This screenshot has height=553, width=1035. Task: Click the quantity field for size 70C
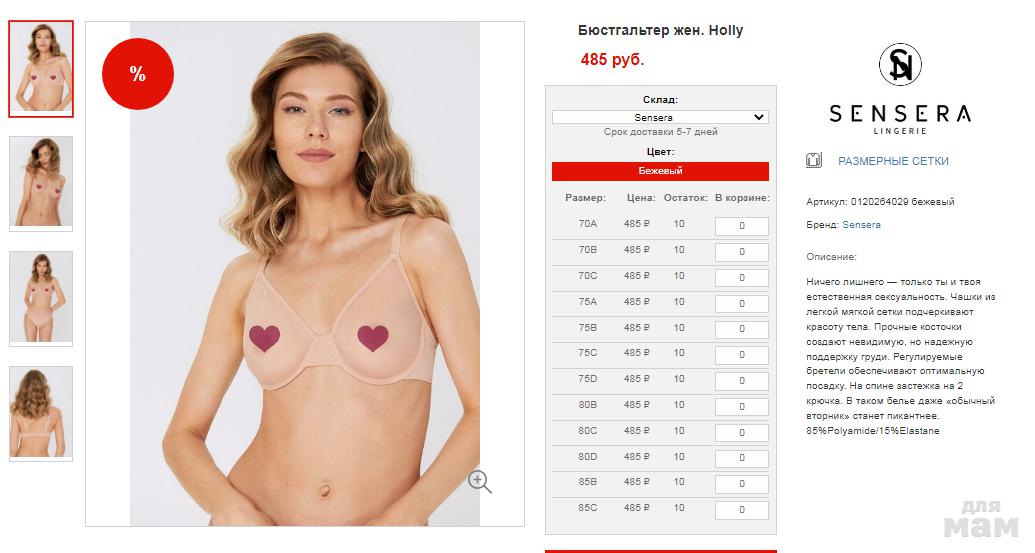point(742,278)
